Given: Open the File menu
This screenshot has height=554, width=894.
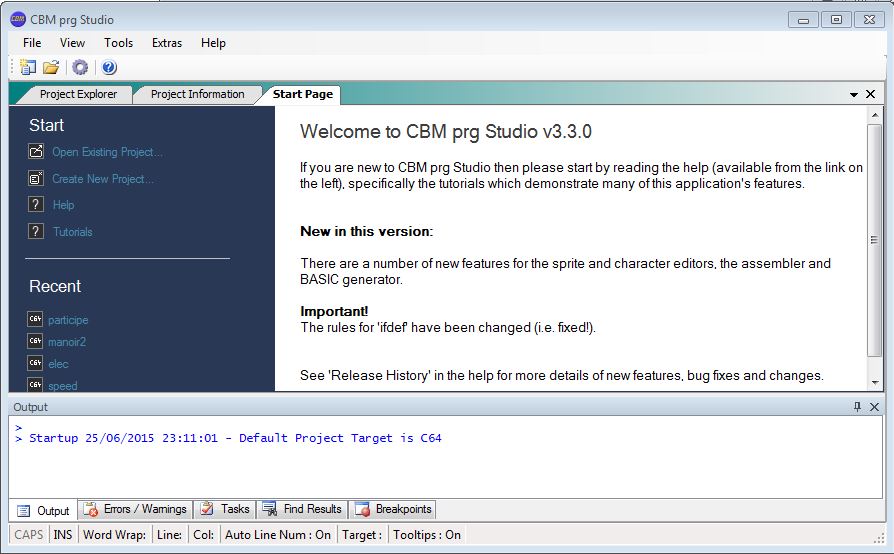Looking at the screenshot, I should [x=32, y=43].
